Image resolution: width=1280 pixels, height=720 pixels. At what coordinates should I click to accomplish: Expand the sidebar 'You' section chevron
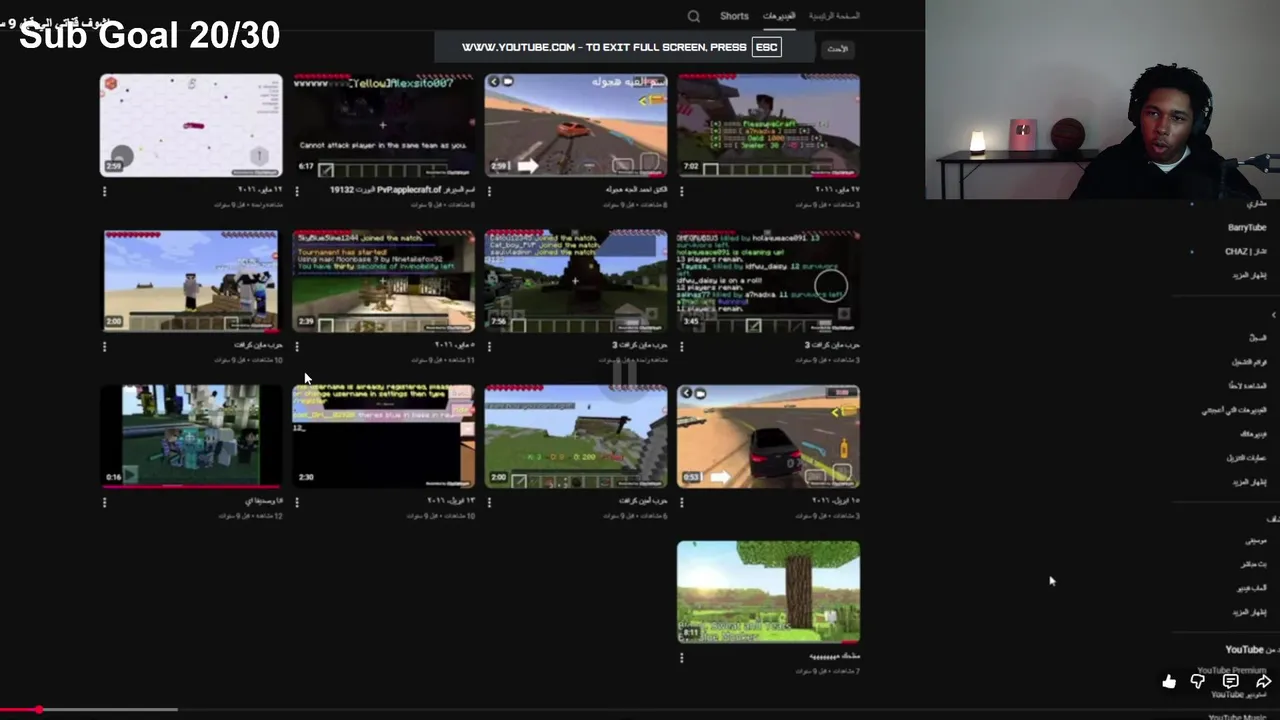(x=1273, y=315)
